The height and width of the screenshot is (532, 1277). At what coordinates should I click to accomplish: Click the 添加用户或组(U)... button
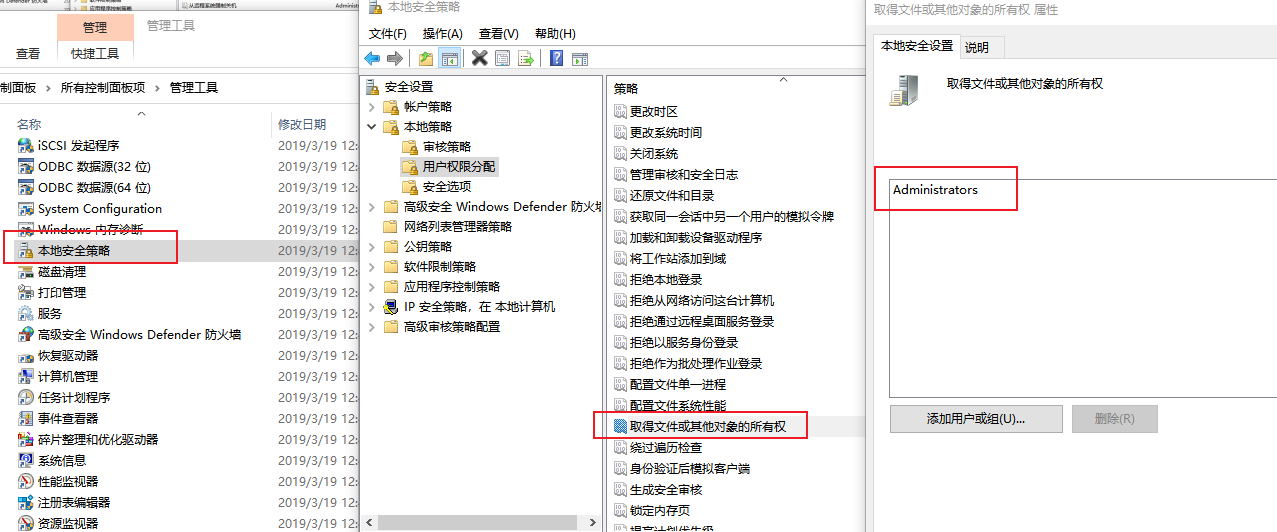(x=977, y=419)
